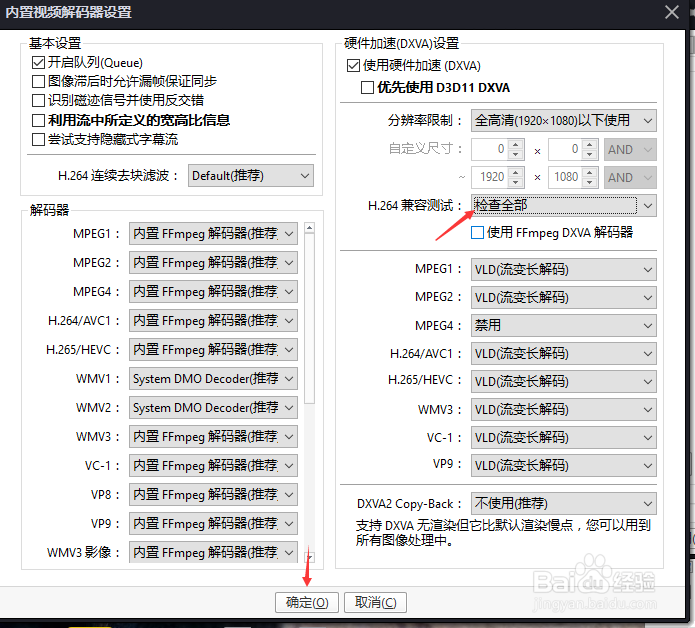Increase the 1080 spinner value

[x=590, y=172]
